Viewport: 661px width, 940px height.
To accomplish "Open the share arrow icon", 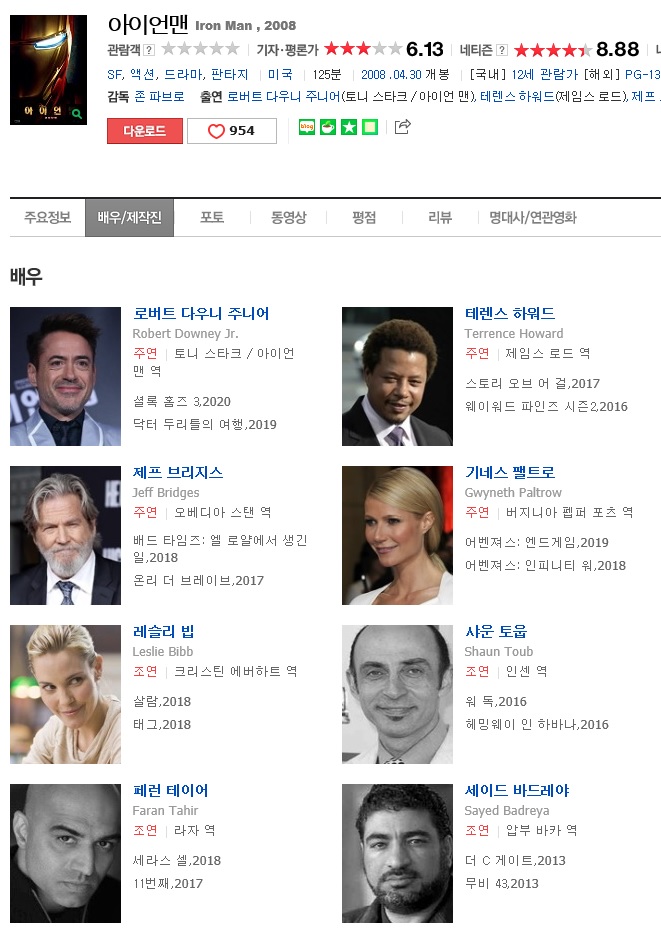I will (x=402, y=126).
